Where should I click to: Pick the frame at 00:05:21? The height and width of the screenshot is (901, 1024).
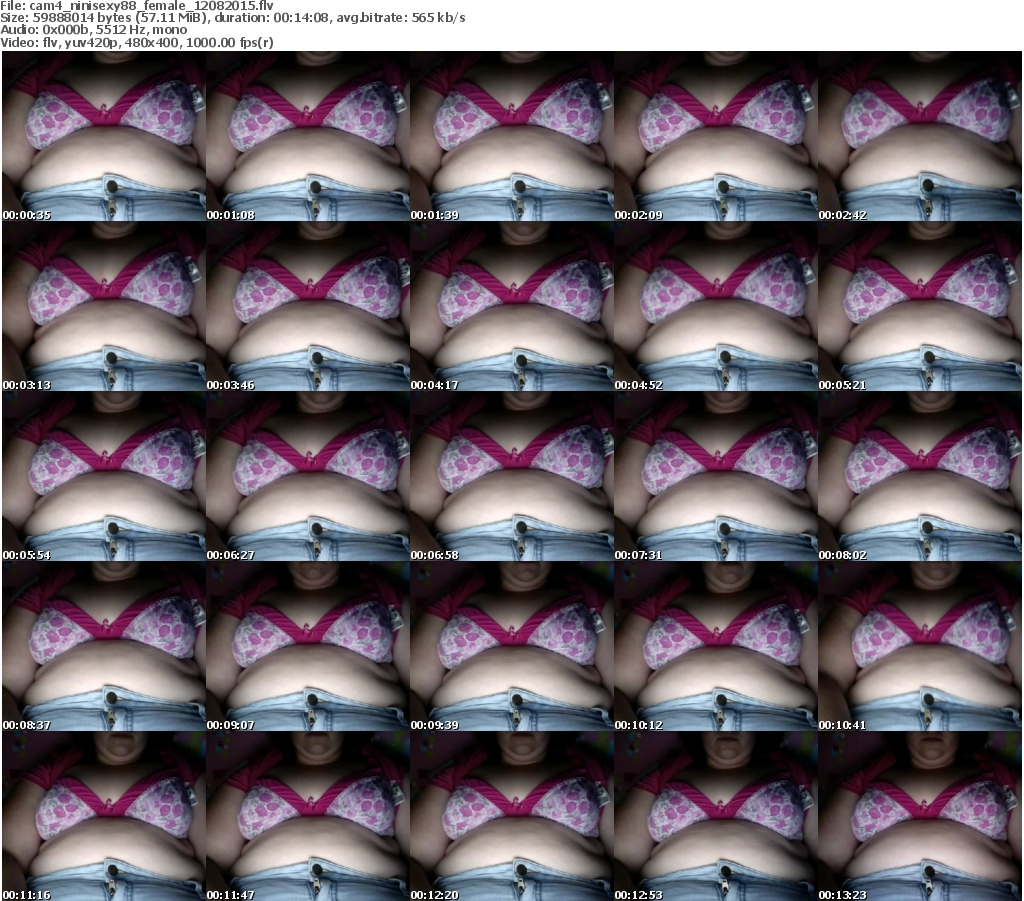tap(920, 306)
